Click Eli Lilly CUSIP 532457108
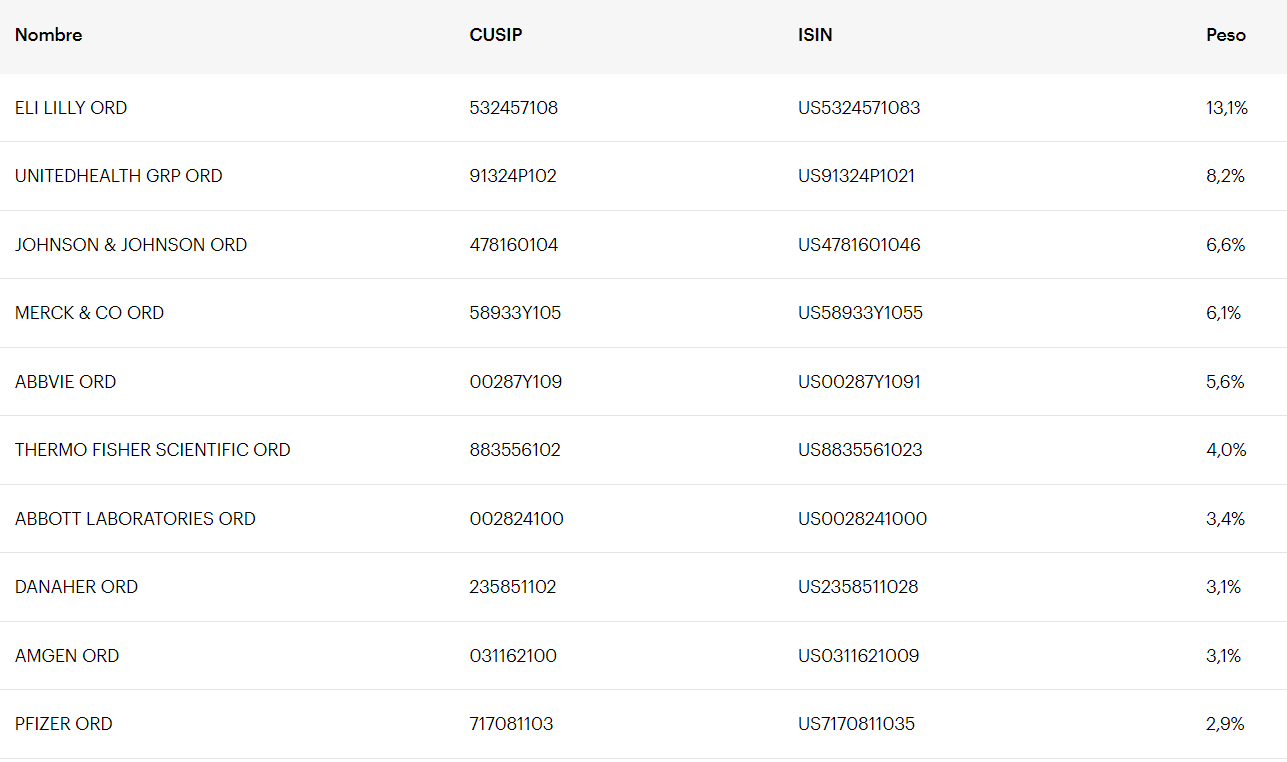Screen dimensions: 1287x762 click(514, 108)
